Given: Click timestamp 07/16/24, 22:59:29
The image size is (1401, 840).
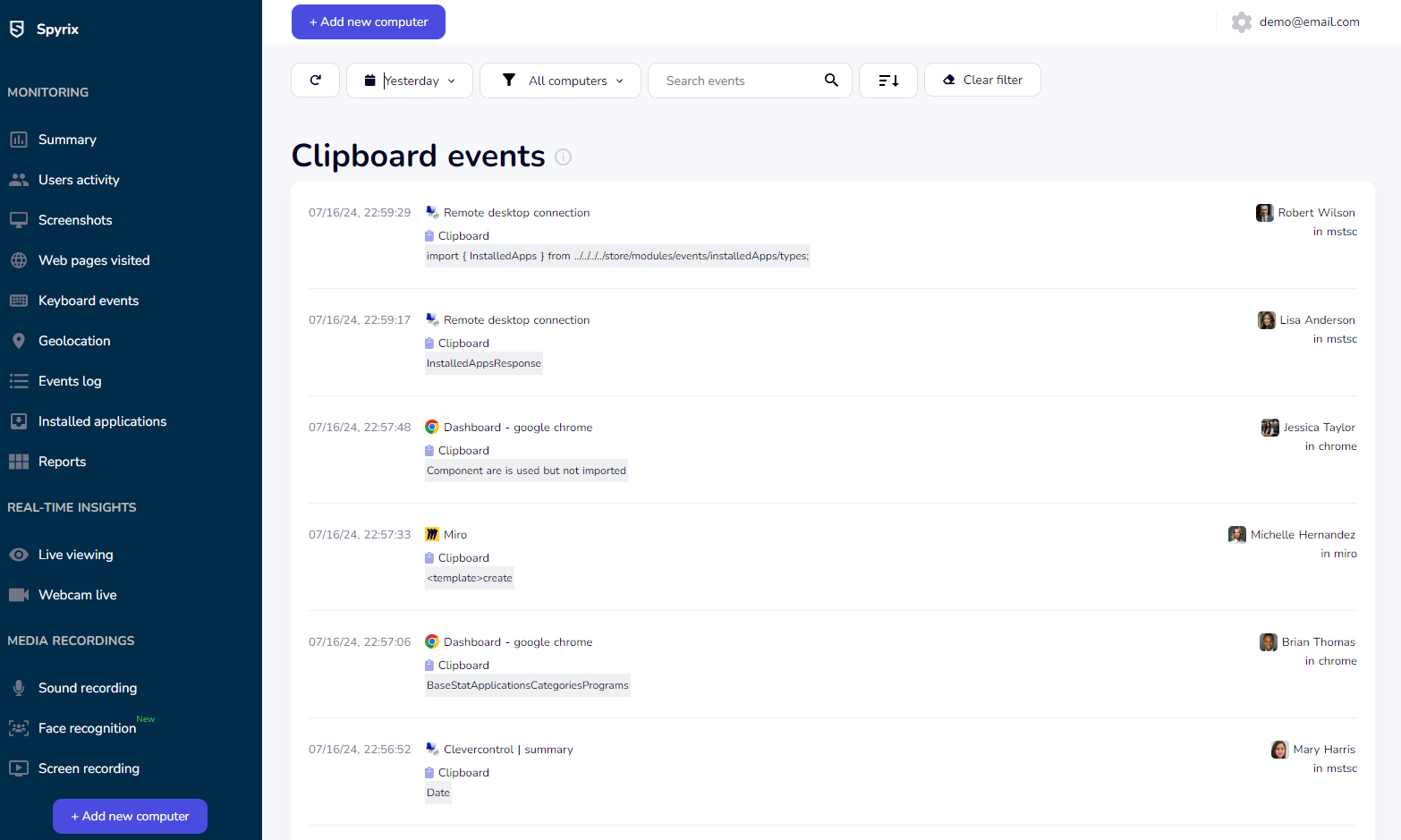Looking at the screenshot, I should [360, 213].
